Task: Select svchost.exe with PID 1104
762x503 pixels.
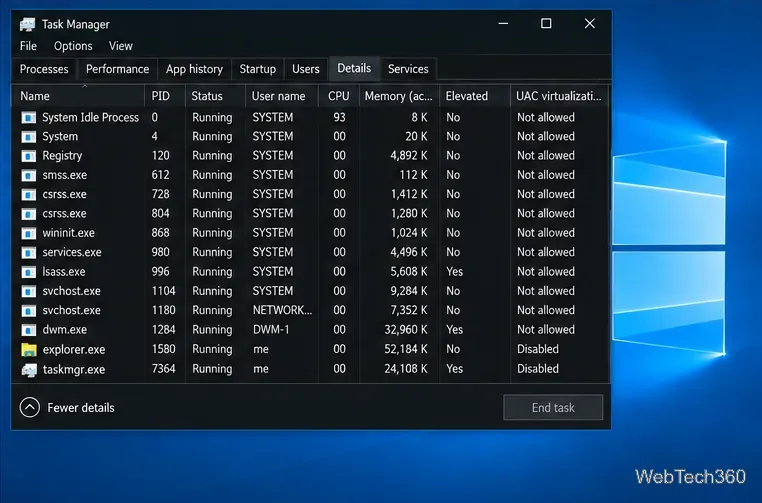Action: pyautogui.click(x=311, y=291)
